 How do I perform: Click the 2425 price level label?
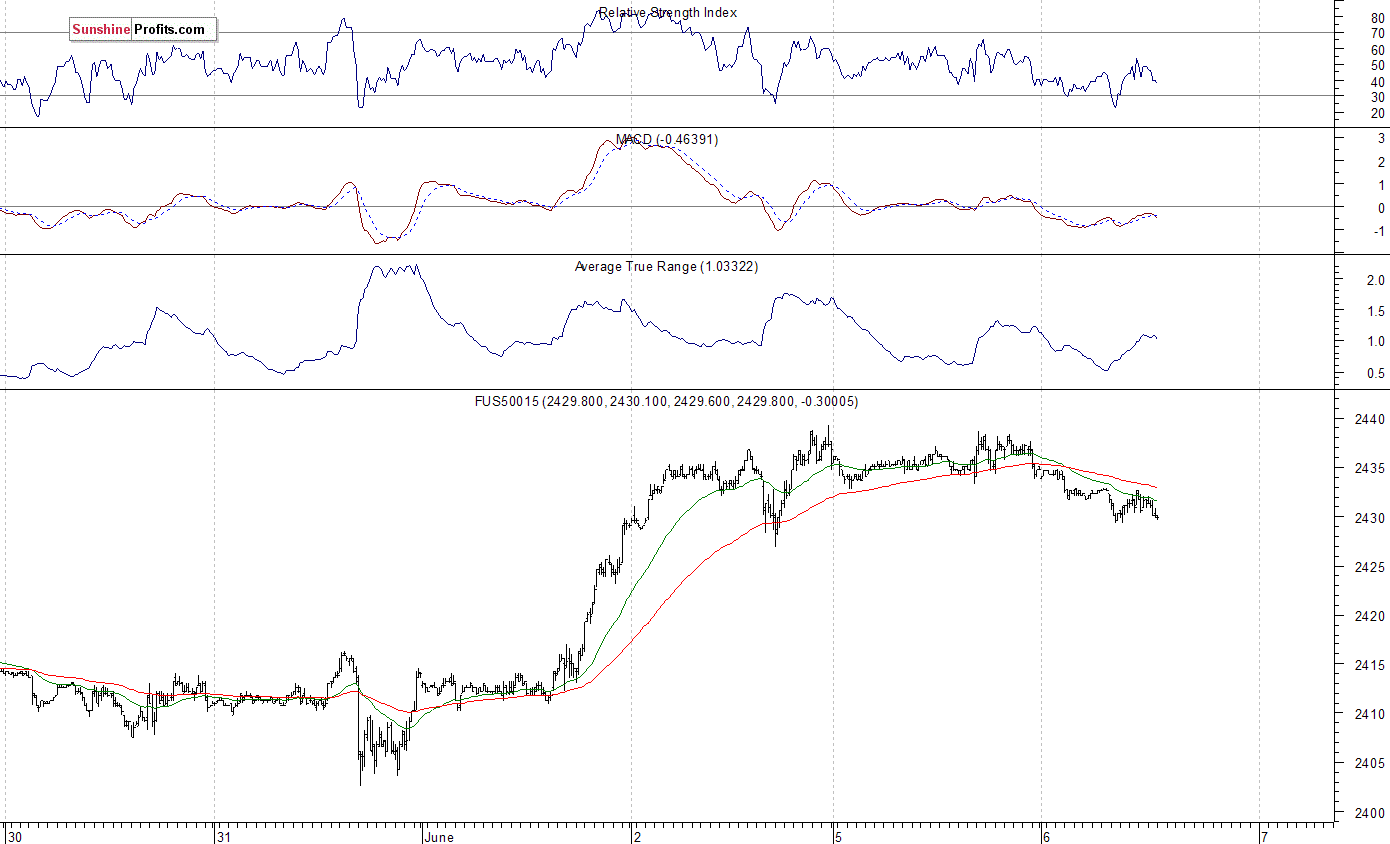click(x=1370, y=567)
